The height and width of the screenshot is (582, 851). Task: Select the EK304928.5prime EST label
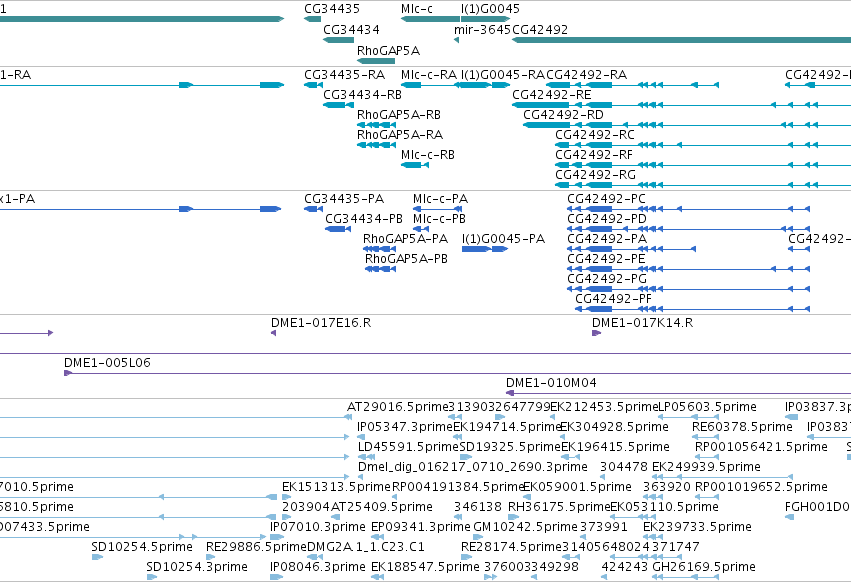tap(614, 427)
